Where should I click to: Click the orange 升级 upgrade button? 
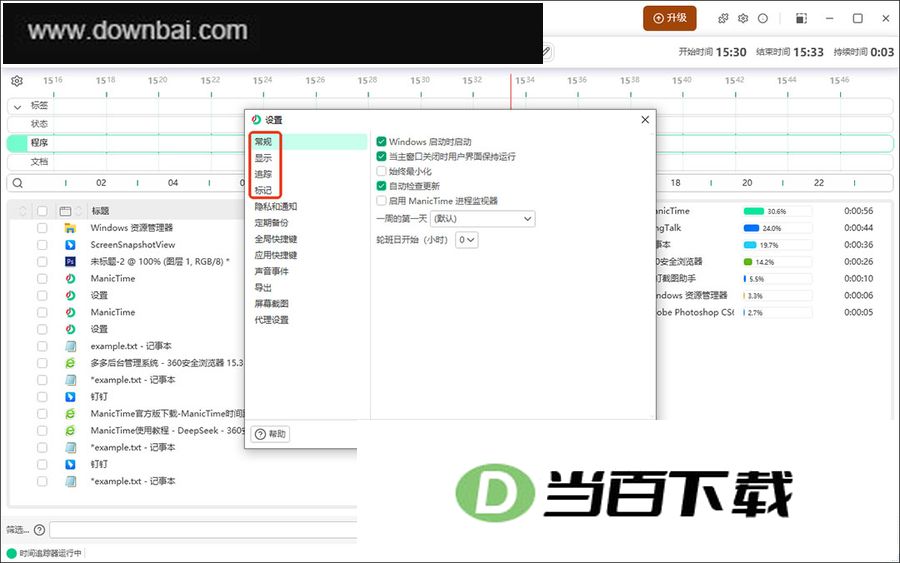670,18
